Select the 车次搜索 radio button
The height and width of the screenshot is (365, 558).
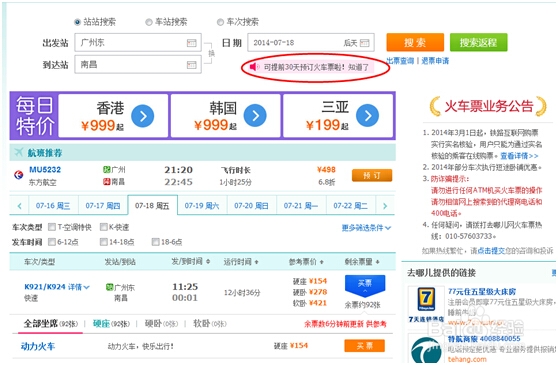(220, 22)
